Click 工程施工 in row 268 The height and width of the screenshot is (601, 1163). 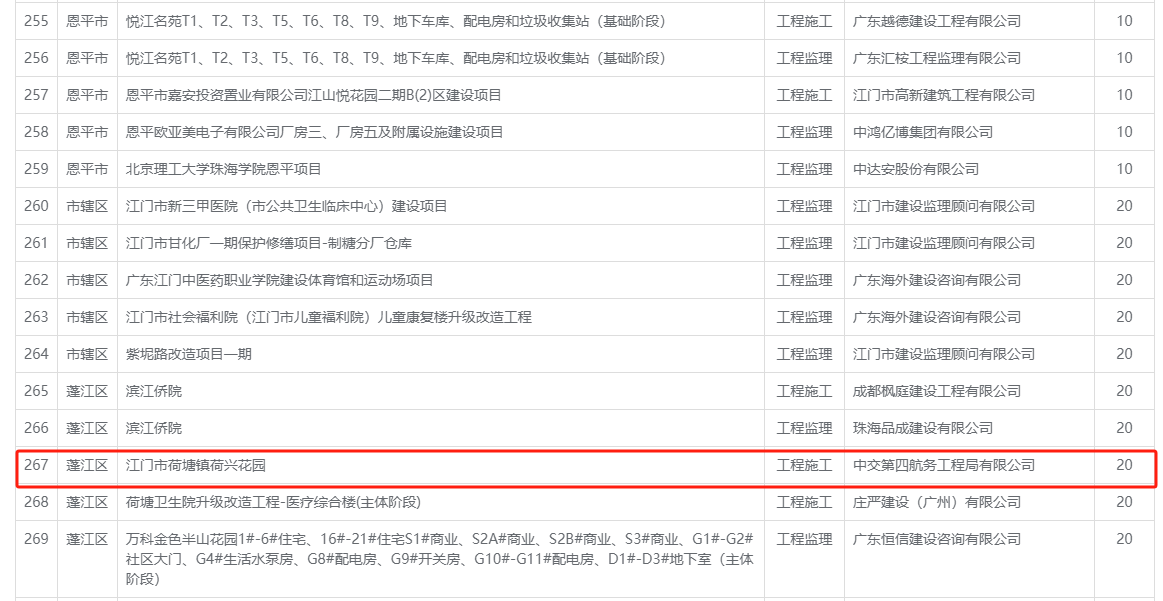tap(804, 502)
